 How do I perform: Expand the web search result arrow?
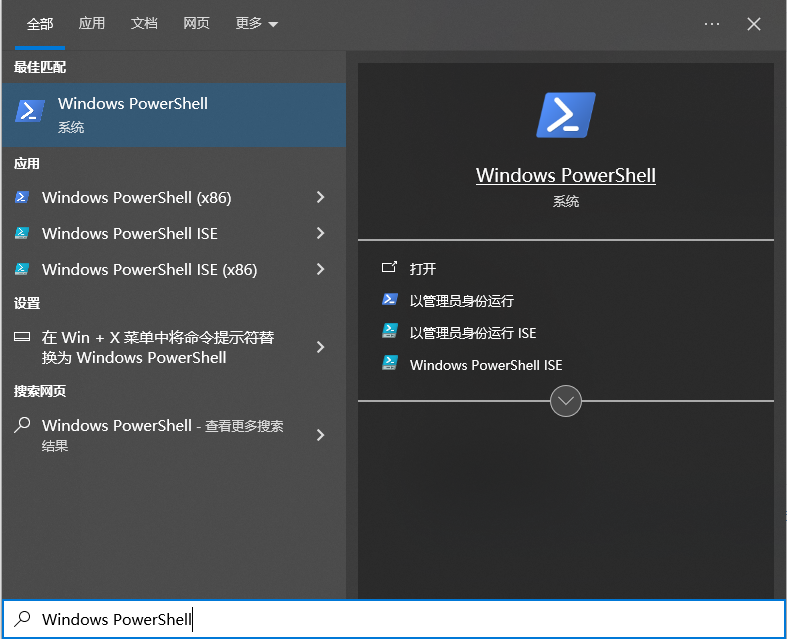coord(320,435)
